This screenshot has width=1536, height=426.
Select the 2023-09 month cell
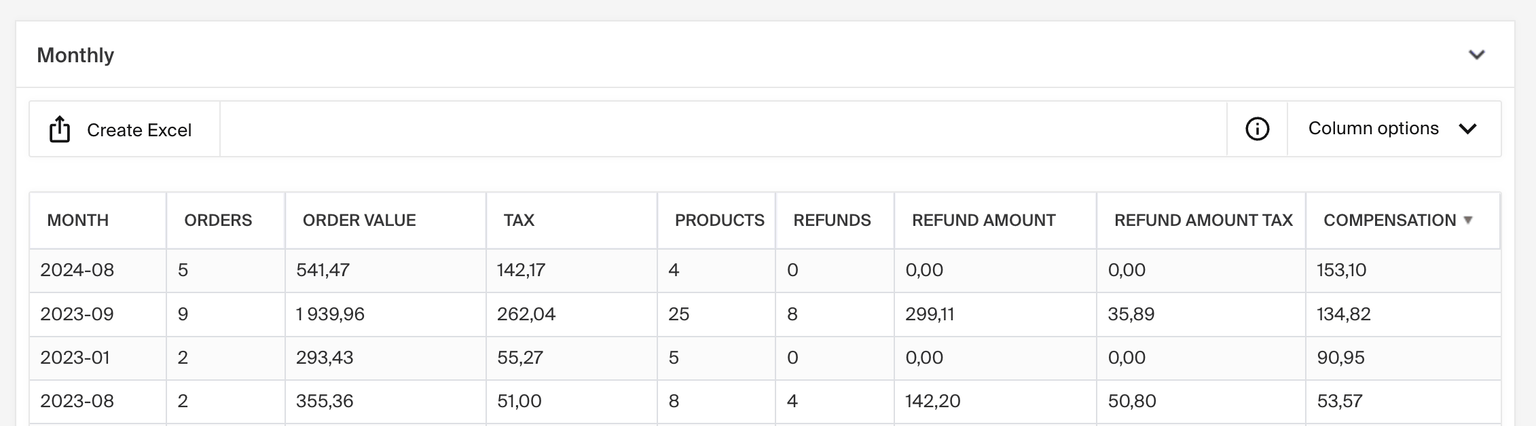pyautogui.click(x=77, y=314)
